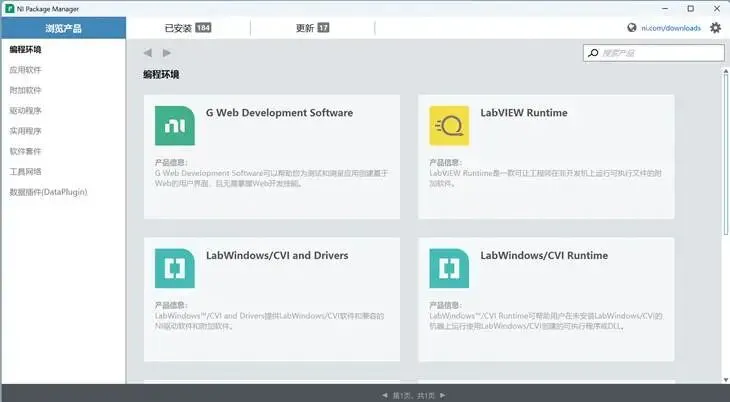This screenshot has height=402, width=730.
Task: Switch to the 浏览产品 tab
Action: 63,28
